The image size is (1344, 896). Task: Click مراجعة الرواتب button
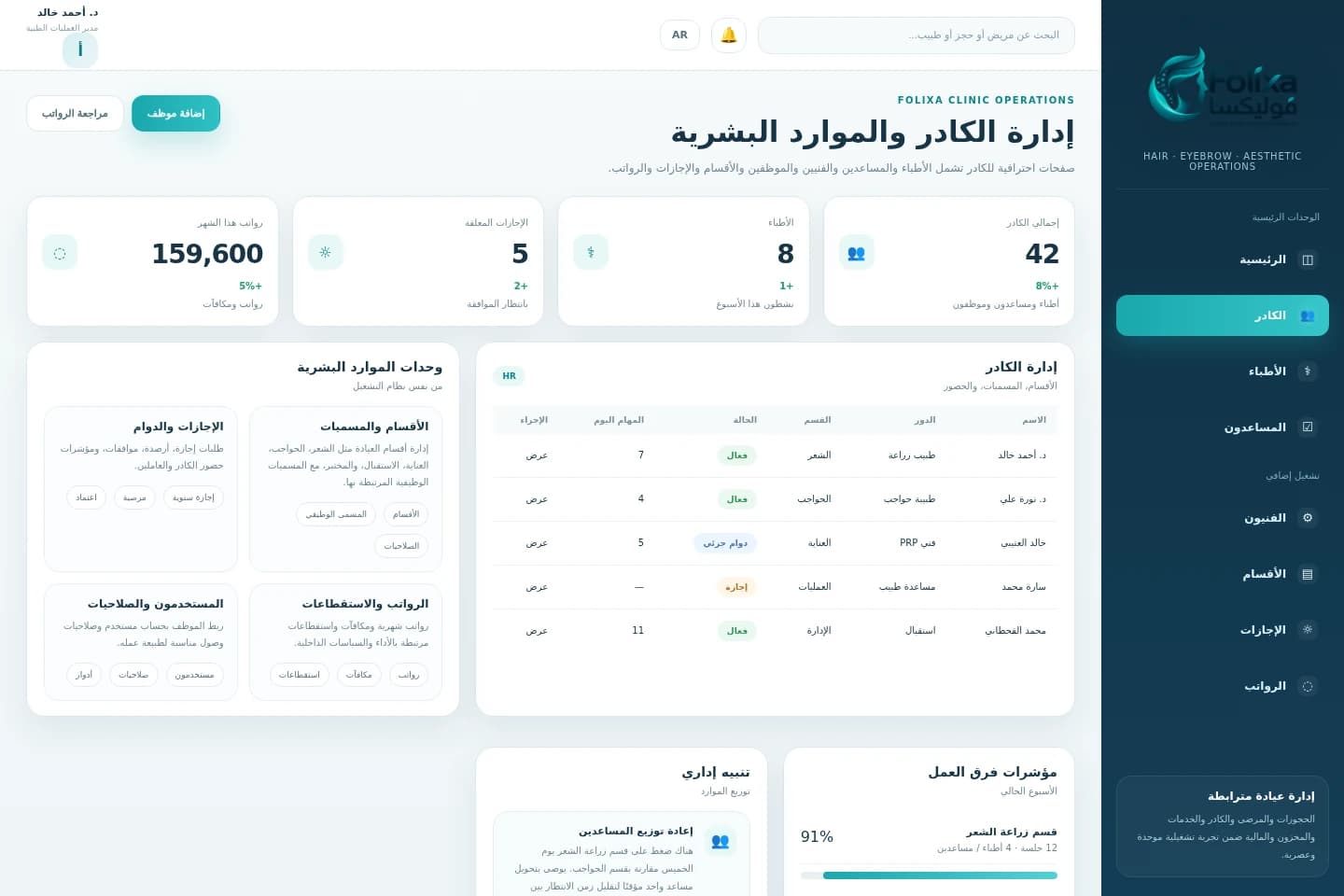point(75,113)
